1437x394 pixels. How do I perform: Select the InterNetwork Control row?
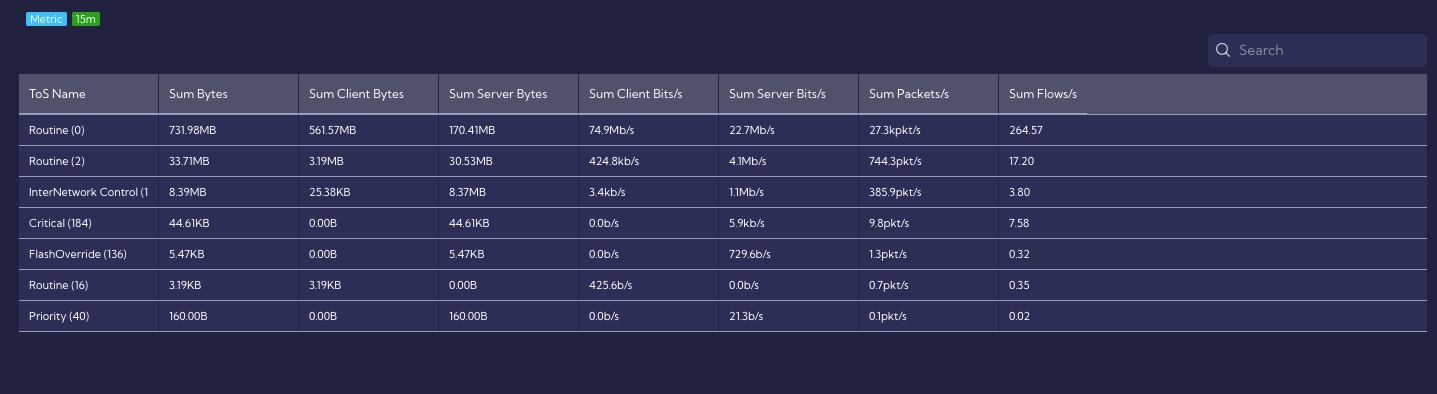click(x=723, y=192)
